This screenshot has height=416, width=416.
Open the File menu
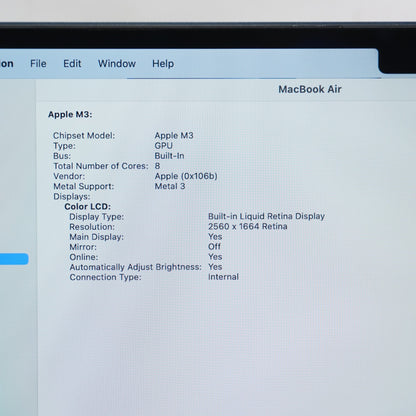click(x=38, y=63)
